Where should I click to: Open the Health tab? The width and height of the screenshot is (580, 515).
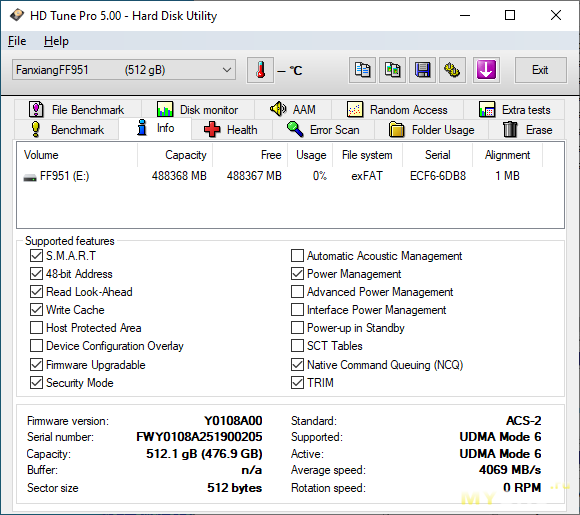pyautogui.click(x=232, y=130)
